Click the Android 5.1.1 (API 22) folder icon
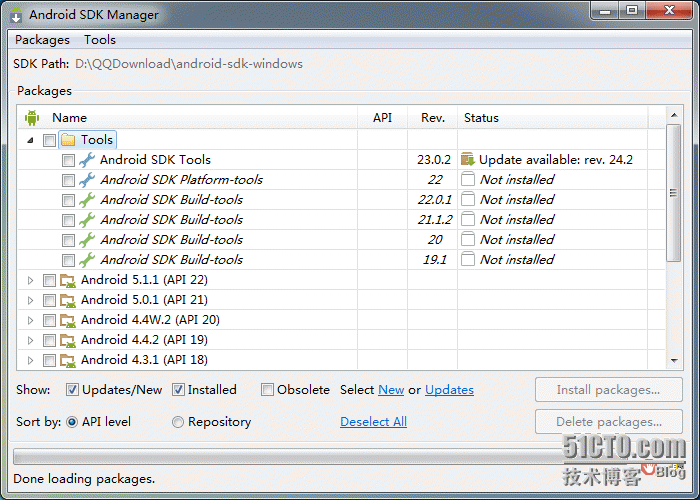This screenshot has width=700, height=500. (68, 280)
